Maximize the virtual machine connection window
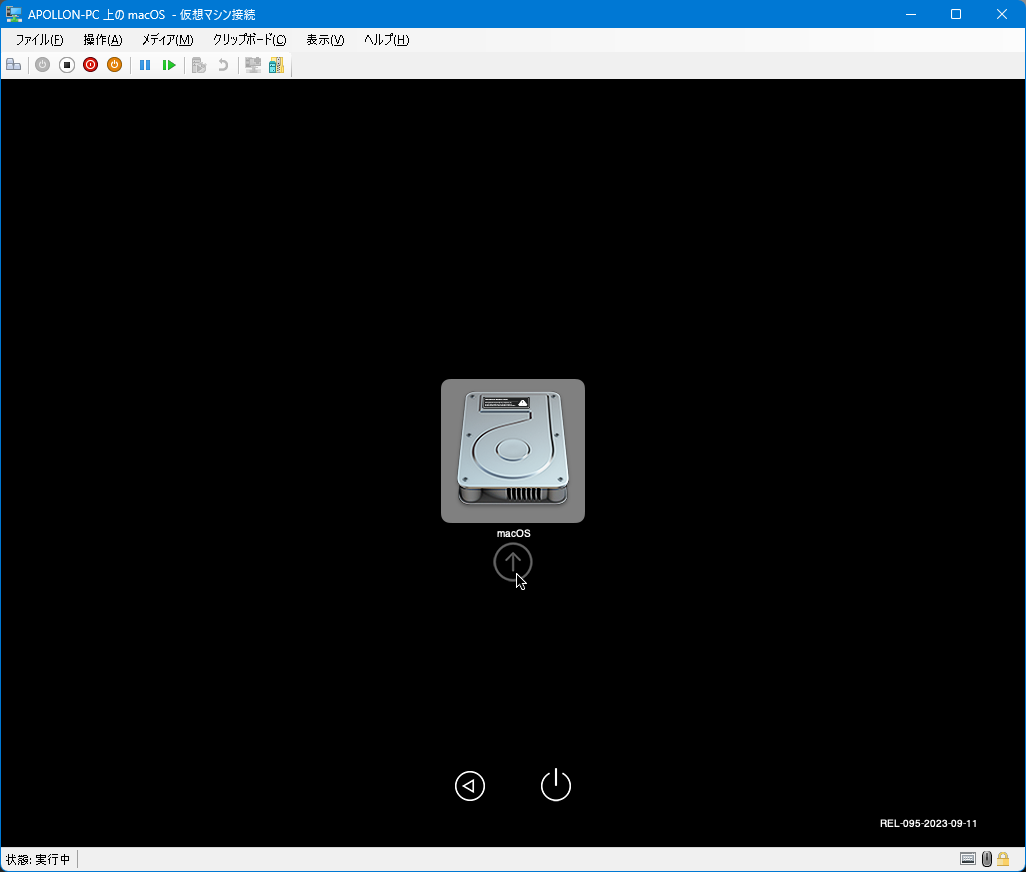Viewport: 1026px width, 872px height. [x=956, y=14]
